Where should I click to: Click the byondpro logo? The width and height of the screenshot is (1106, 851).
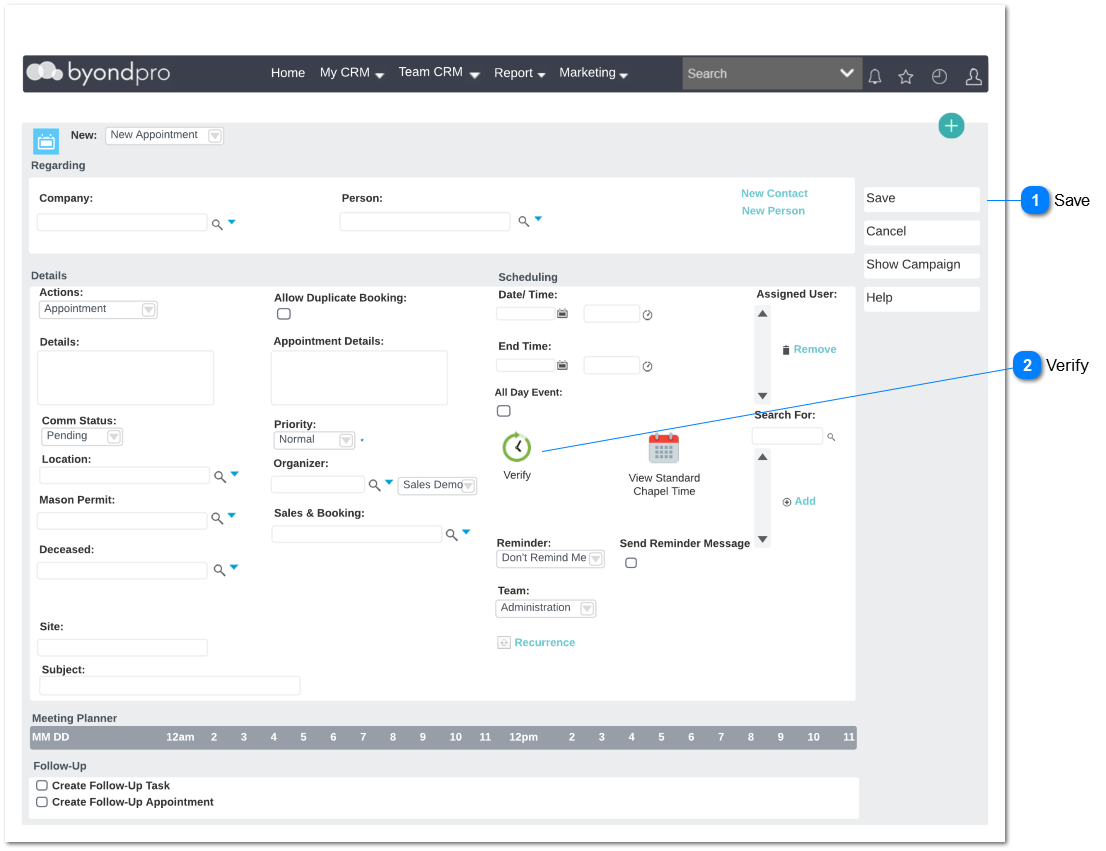tap(99, 73)
